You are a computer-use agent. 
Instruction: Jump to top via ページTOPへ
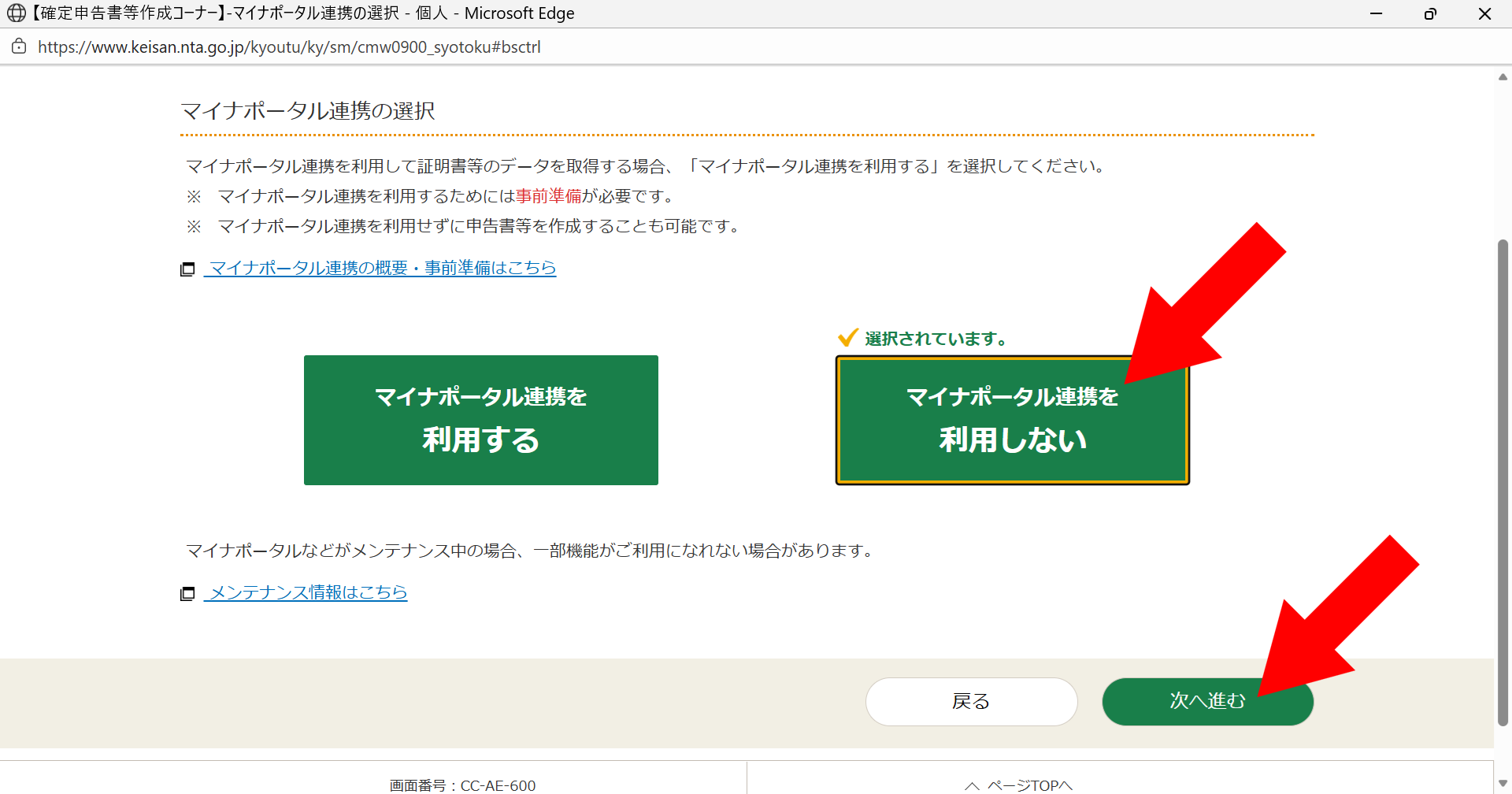coord(1029,785)
